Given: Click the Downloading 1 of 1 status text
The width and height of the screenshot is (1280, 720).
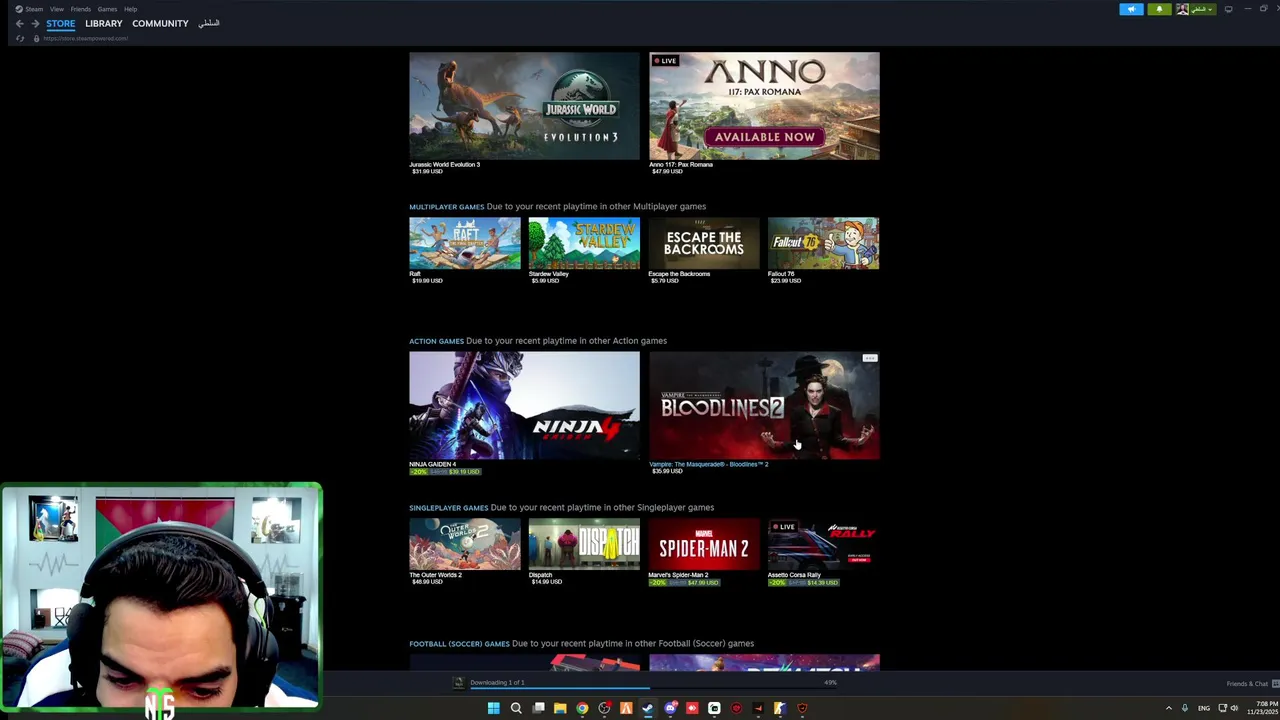Looking at the screenshot, I should click(497, 682).
